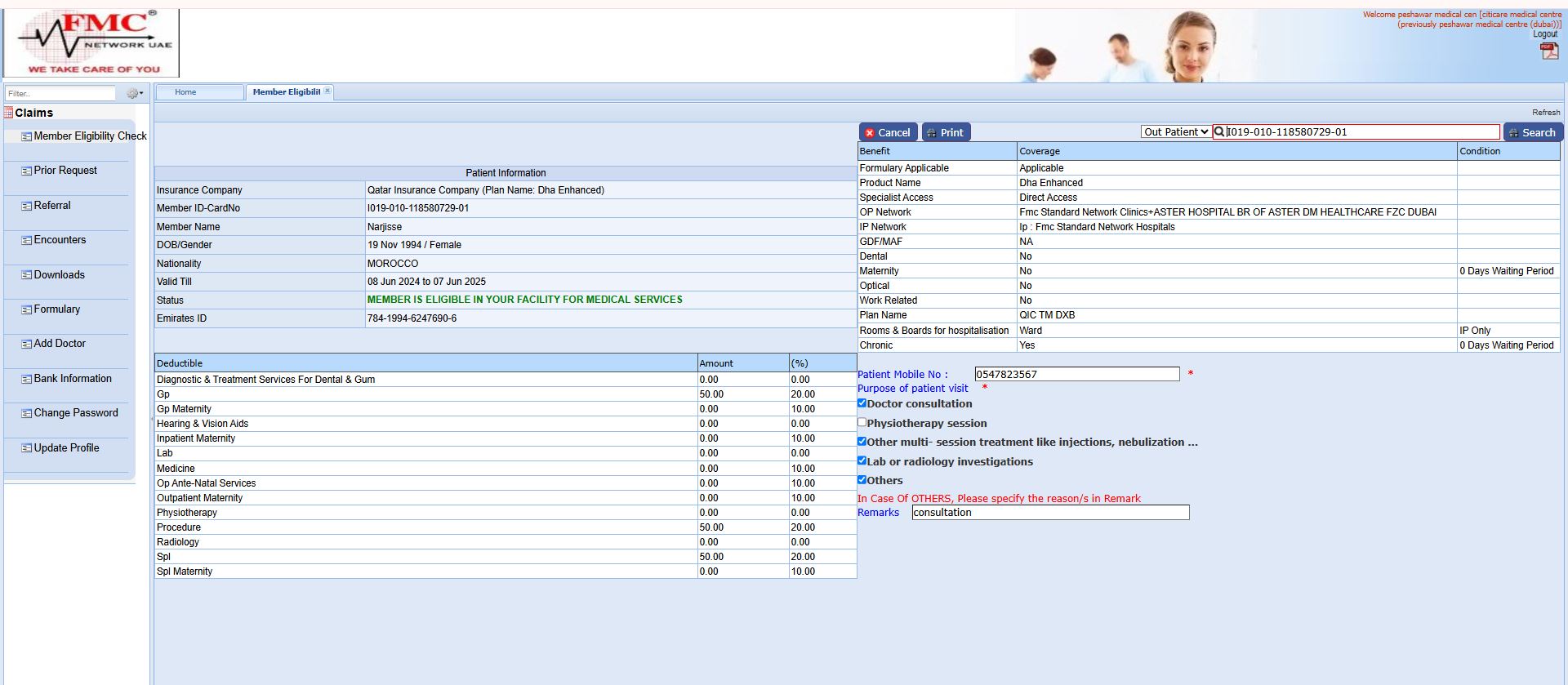The height and width of the screenshot is (685, 1568).
Task: Open the Out Patient dropdown
Action: click(1175, 132)
